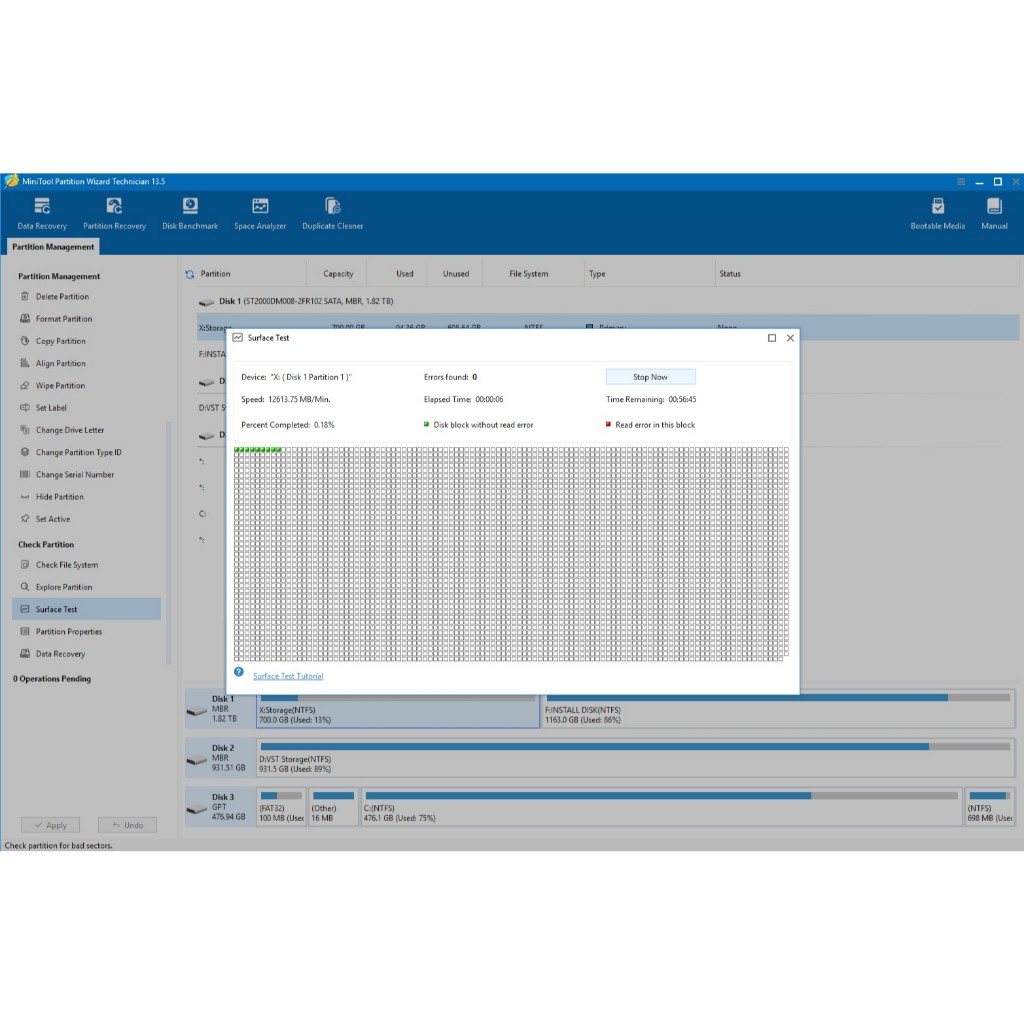The image size is (1024, 1024).
Task: Open the Data Recovery tool in toolbar
Action: click(42, 213)
